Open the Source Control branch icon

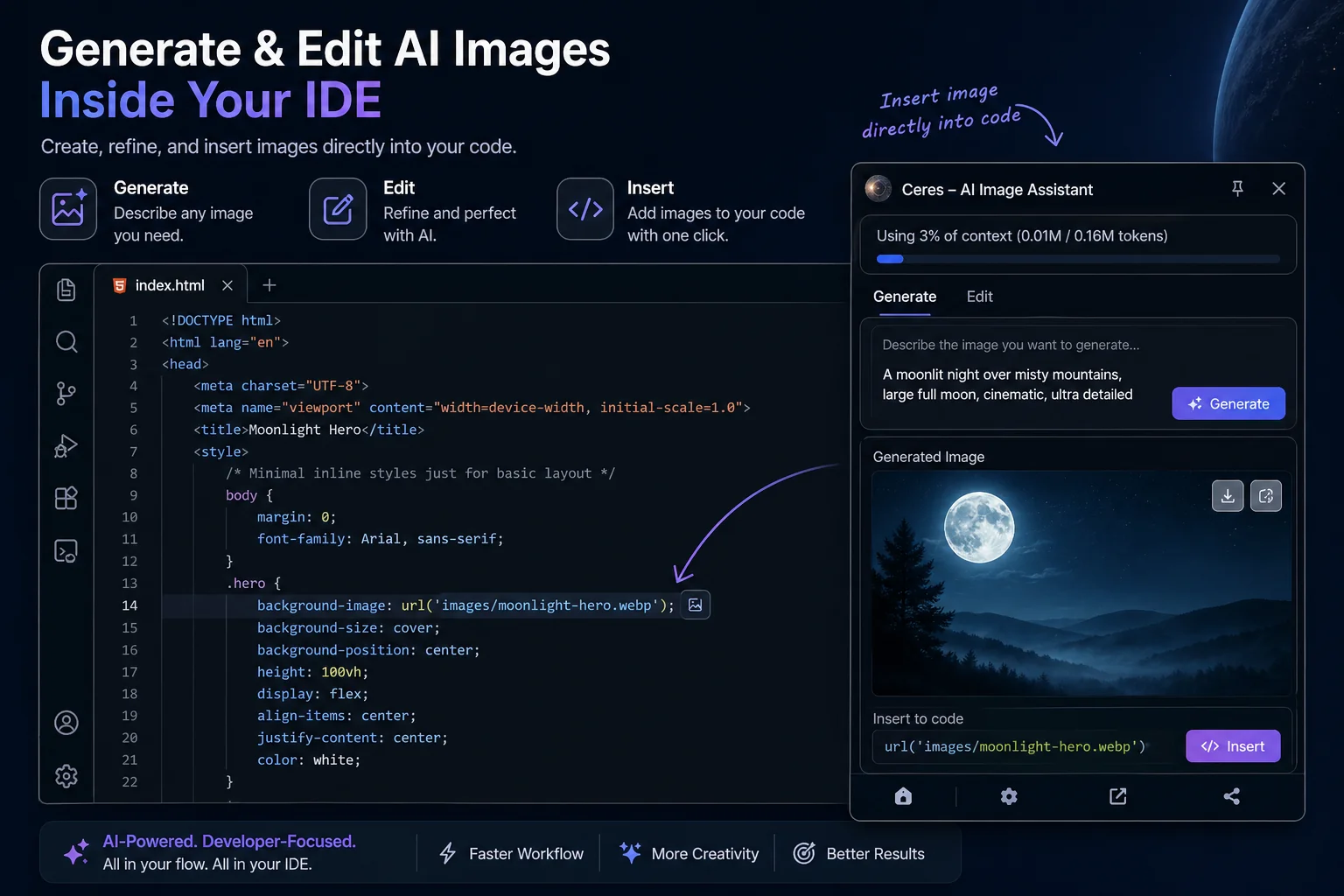66,394
